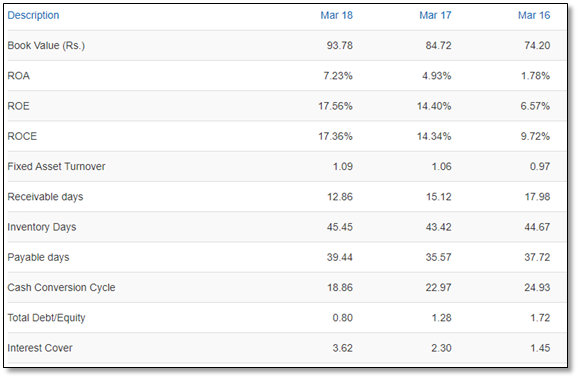578x378 pixels.
Task: Select the ROE row label
Action: [18, 106]
